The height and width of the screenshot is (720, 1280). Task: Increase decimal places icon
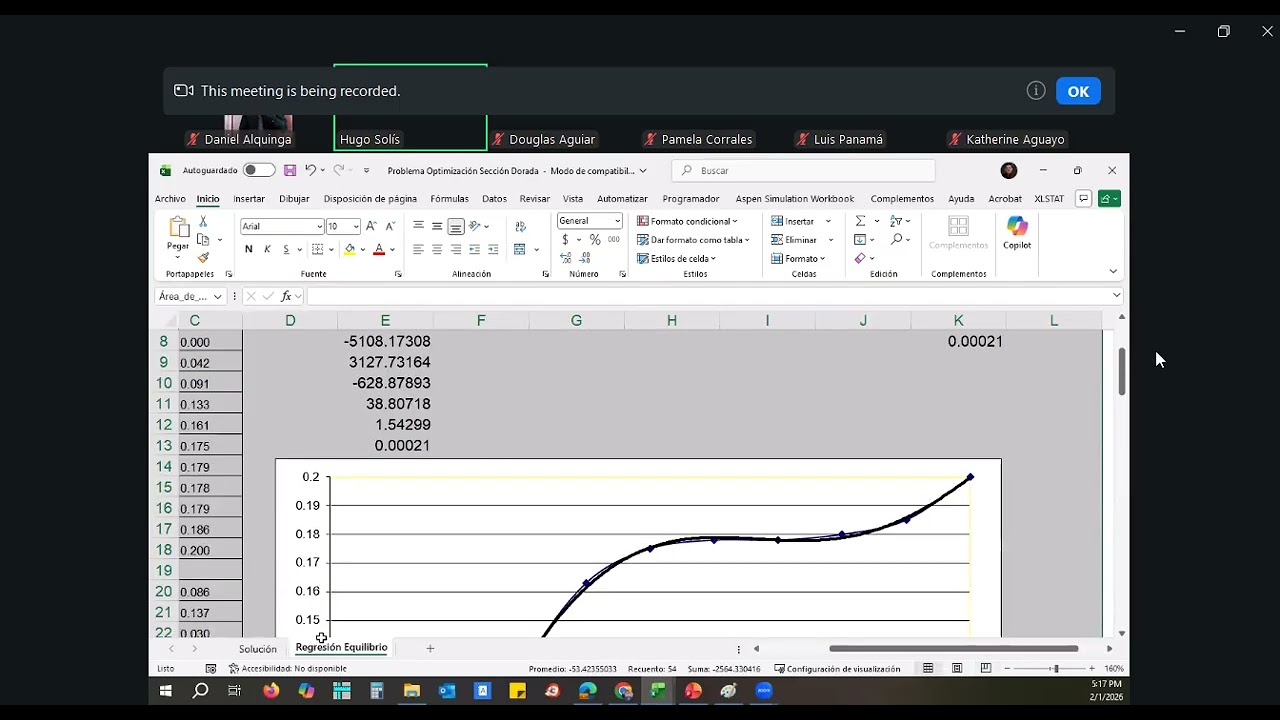click(565, 258)
